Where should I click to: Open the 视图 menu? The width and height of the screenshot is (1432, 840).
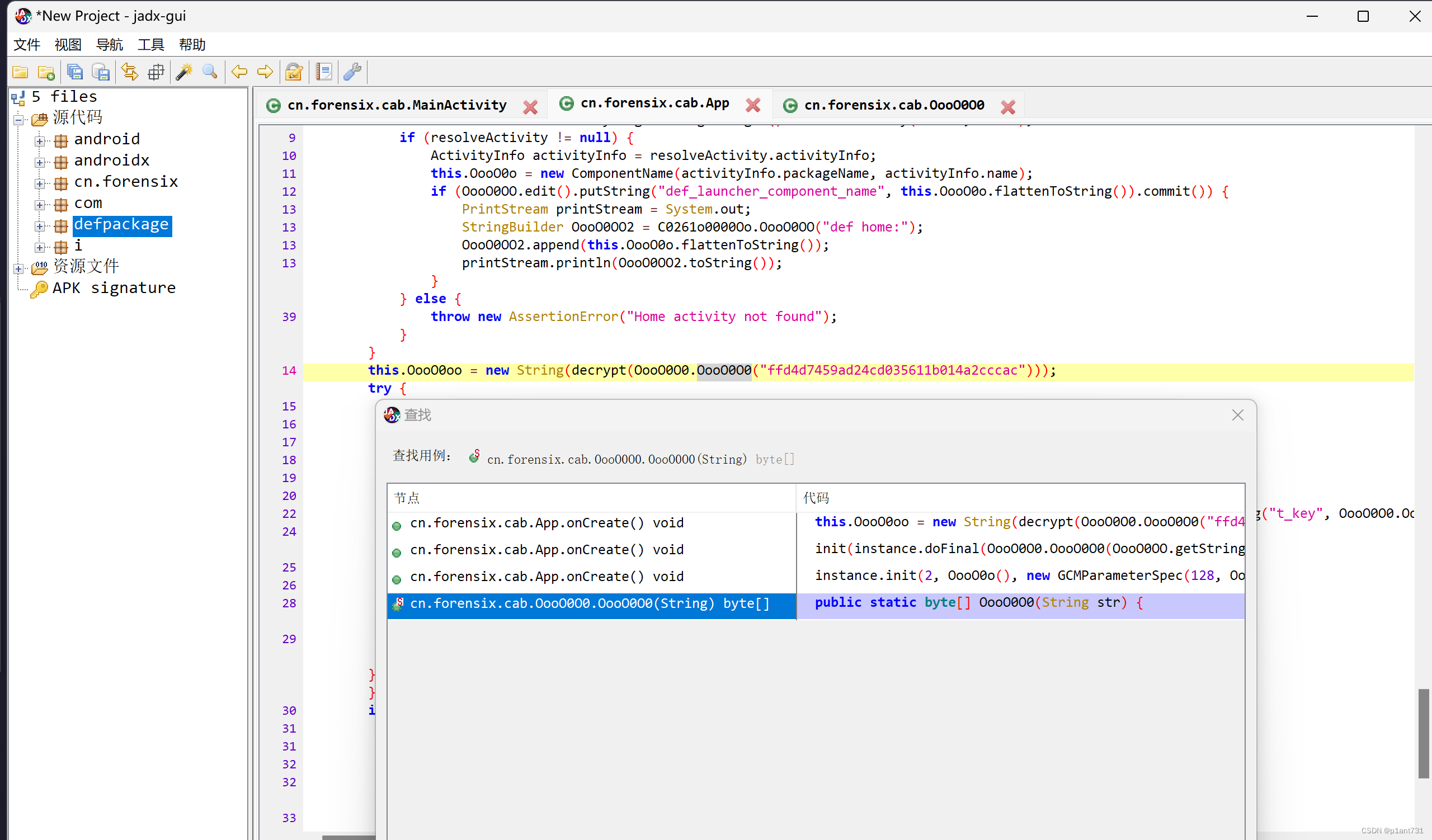click(x=68, y=45)
